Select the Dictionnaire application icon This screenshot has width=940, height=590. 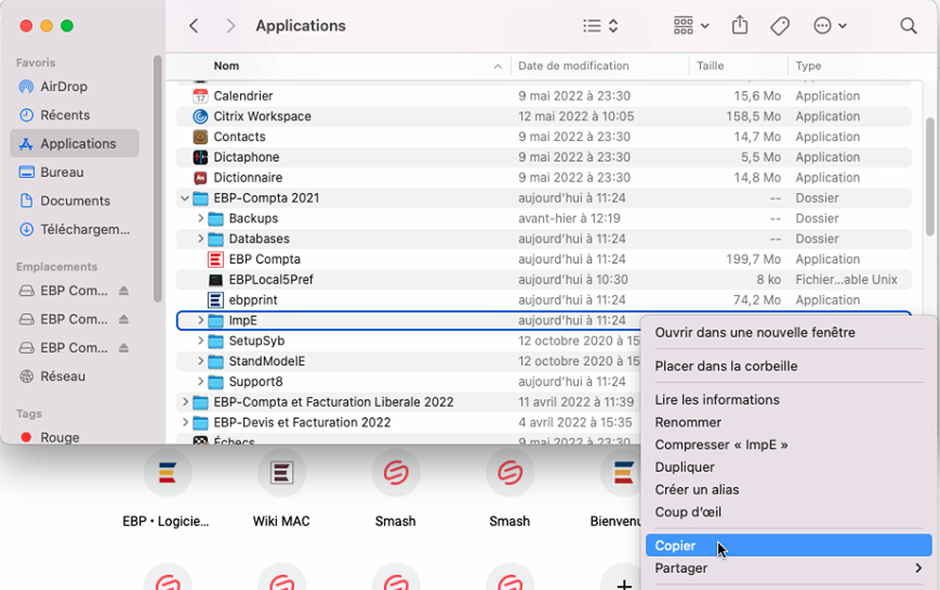[200, 177]
